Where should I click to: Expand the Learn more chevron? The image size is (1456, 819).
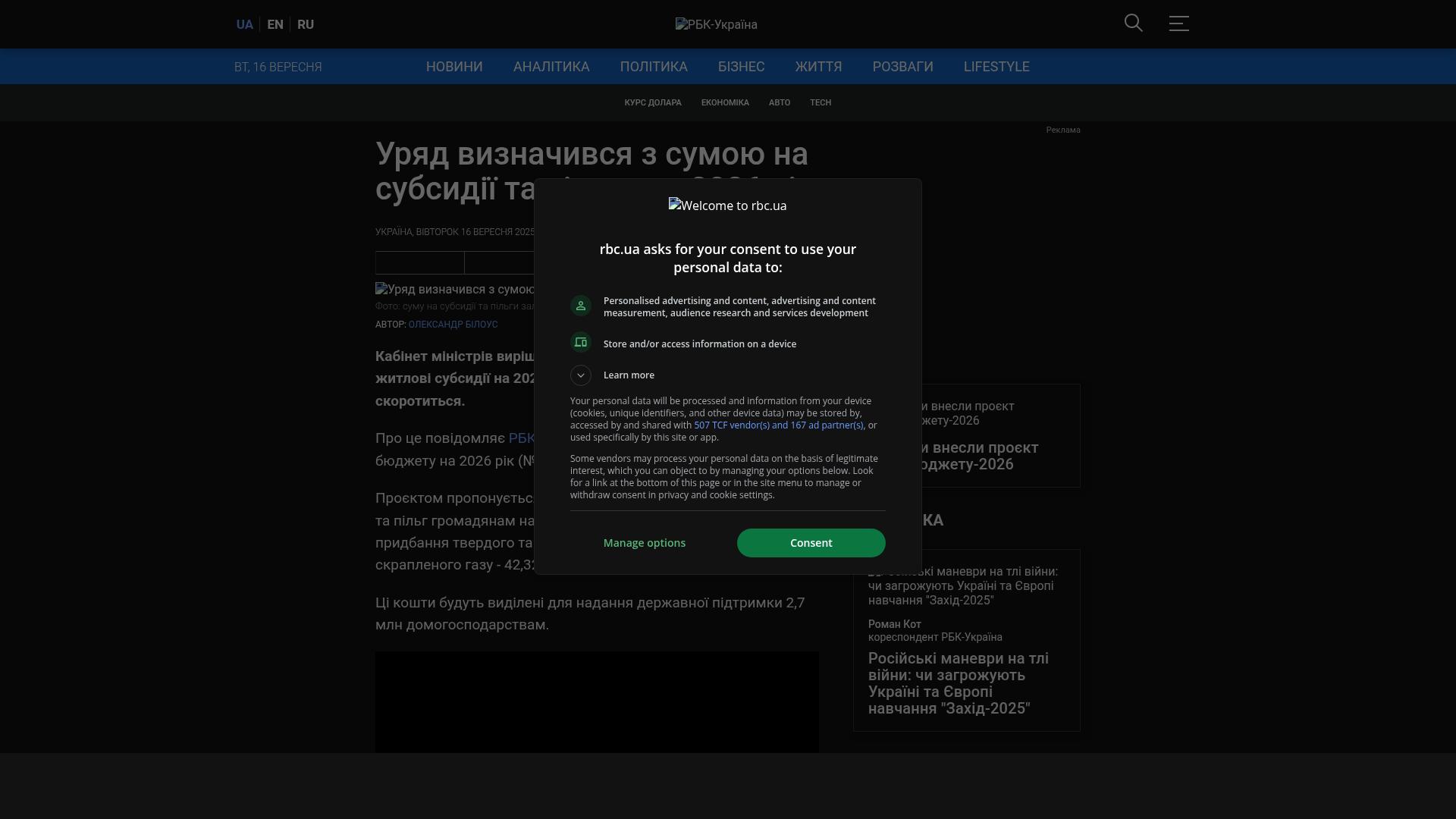coord(581,375)
